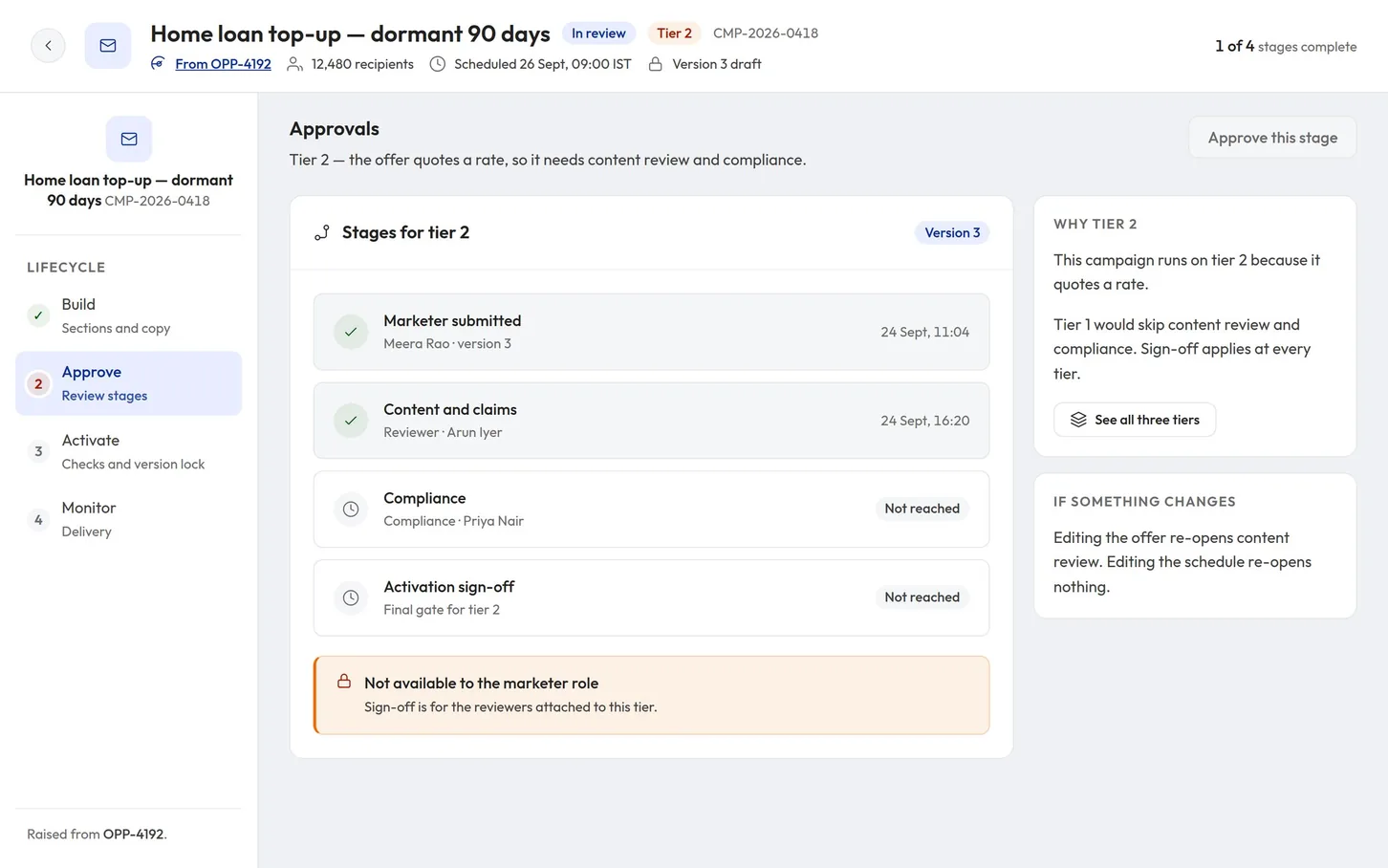Open the Marketer submitted stage row
1388x868 pixels.
[x=651, y=332]
